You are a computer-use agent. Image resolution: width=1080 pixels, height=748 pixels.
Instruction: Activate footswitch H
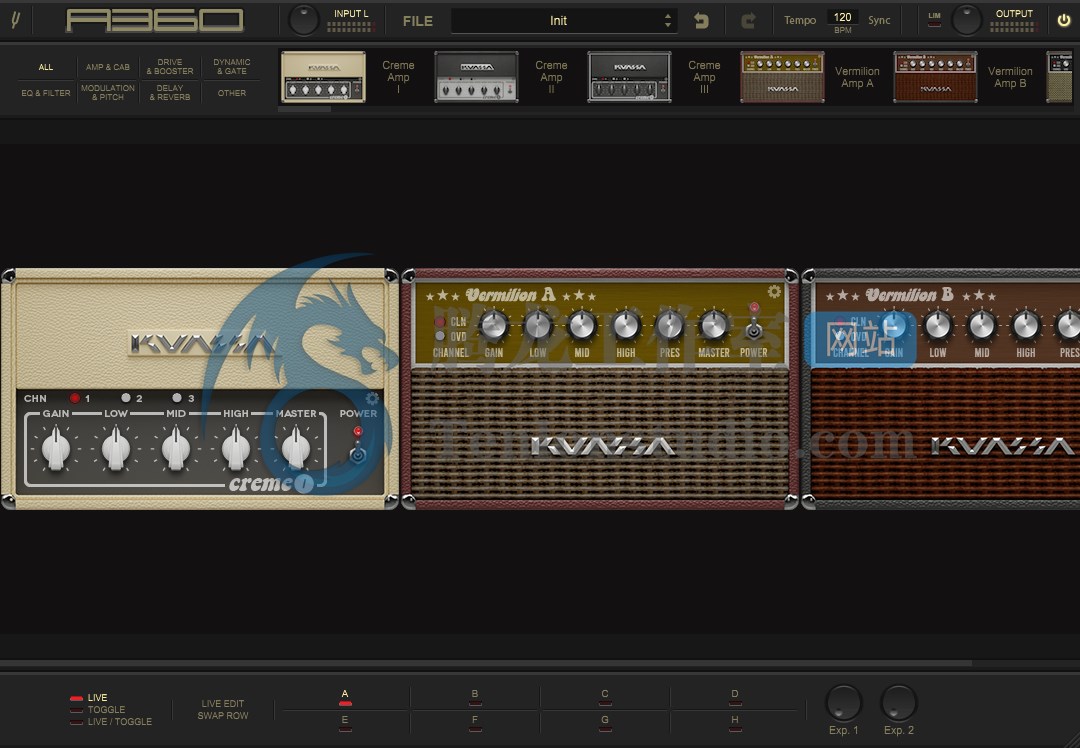[x=734, y=723]
